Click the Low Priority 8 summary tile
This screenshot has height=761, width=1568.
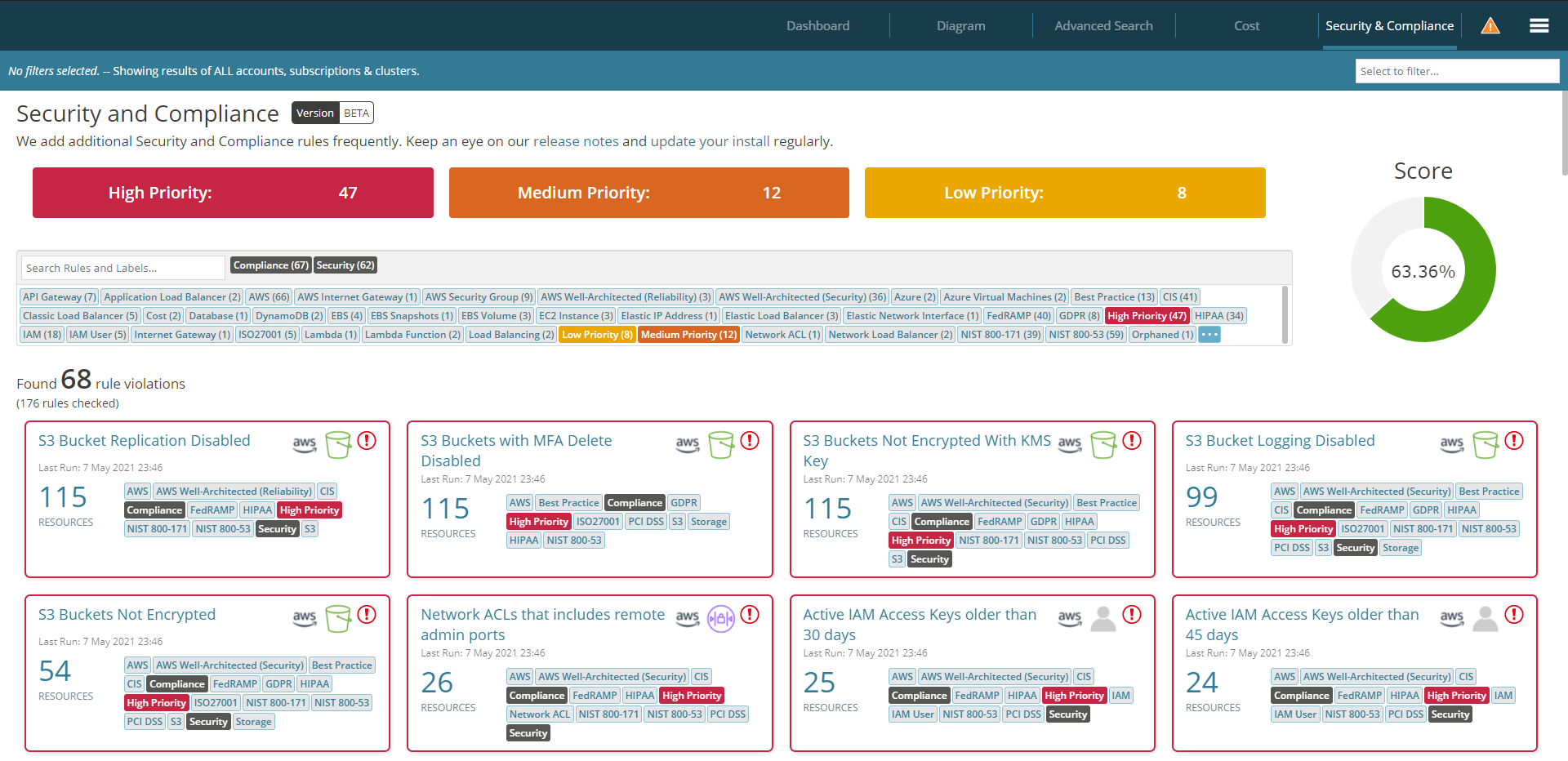1065,193
